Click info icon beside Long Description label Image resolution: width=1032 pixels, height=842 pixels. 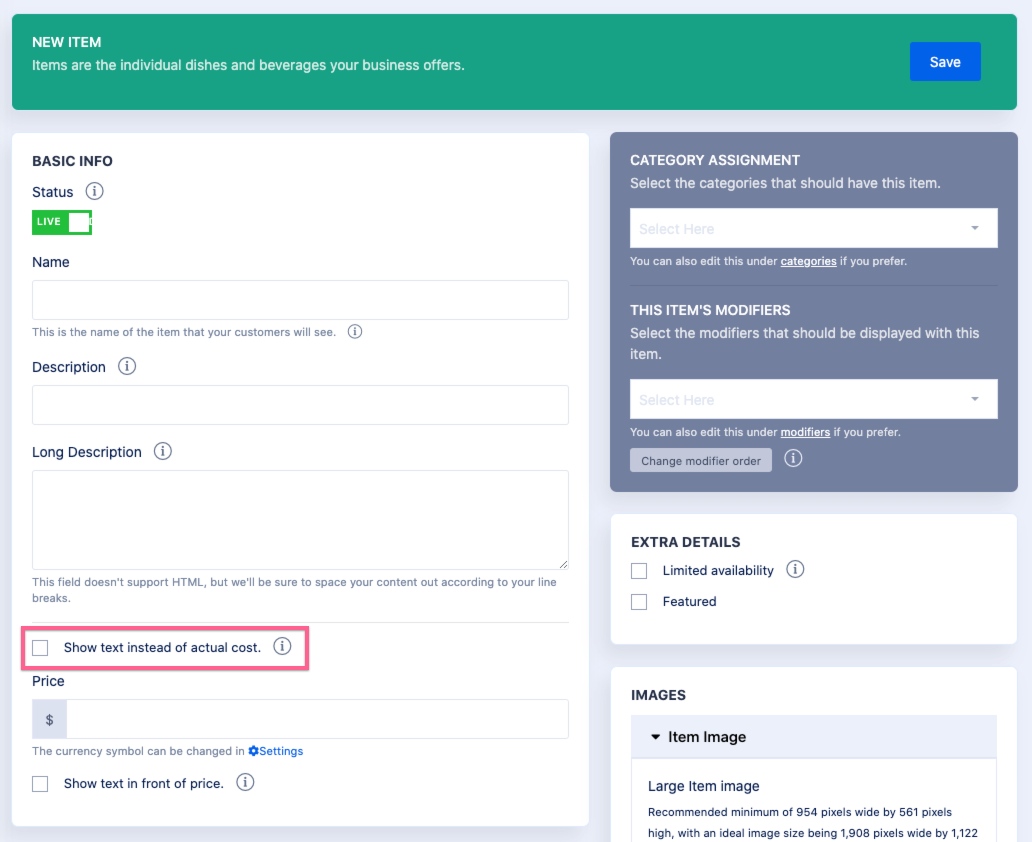click(x=163, y=451)
